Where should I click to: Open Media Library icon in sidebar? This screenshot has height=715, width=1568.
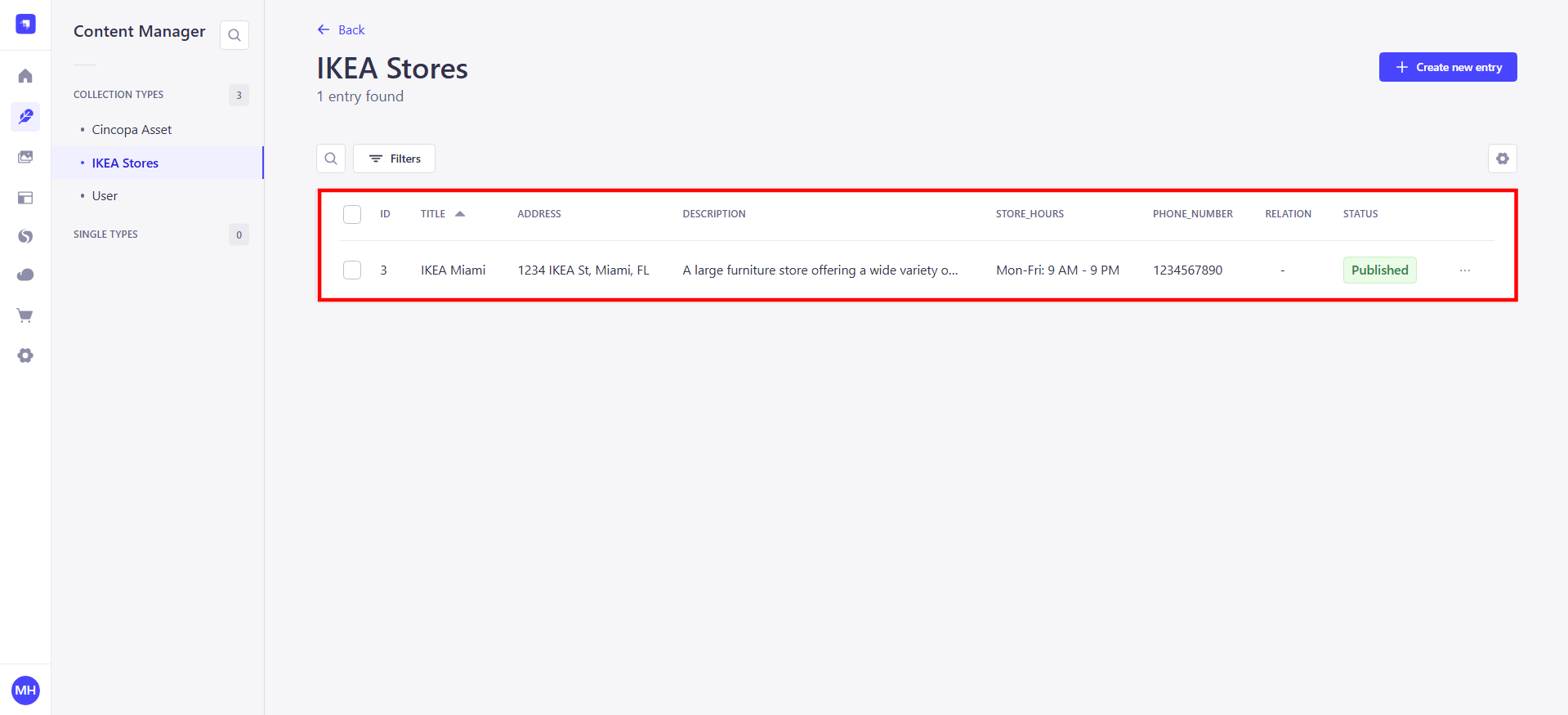[x=25, y=157]
